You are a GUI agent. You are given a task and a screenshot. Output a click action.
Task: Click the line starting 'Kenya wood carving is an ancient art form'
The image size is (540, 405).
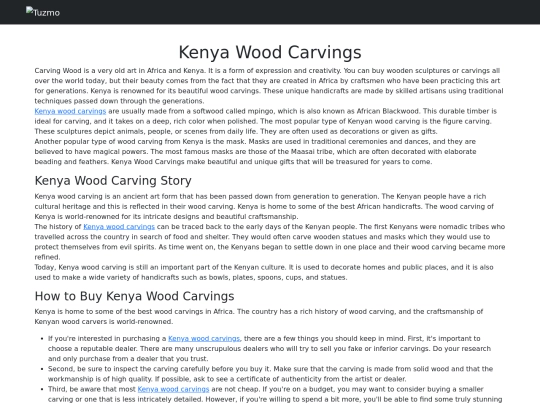(260, 197)
